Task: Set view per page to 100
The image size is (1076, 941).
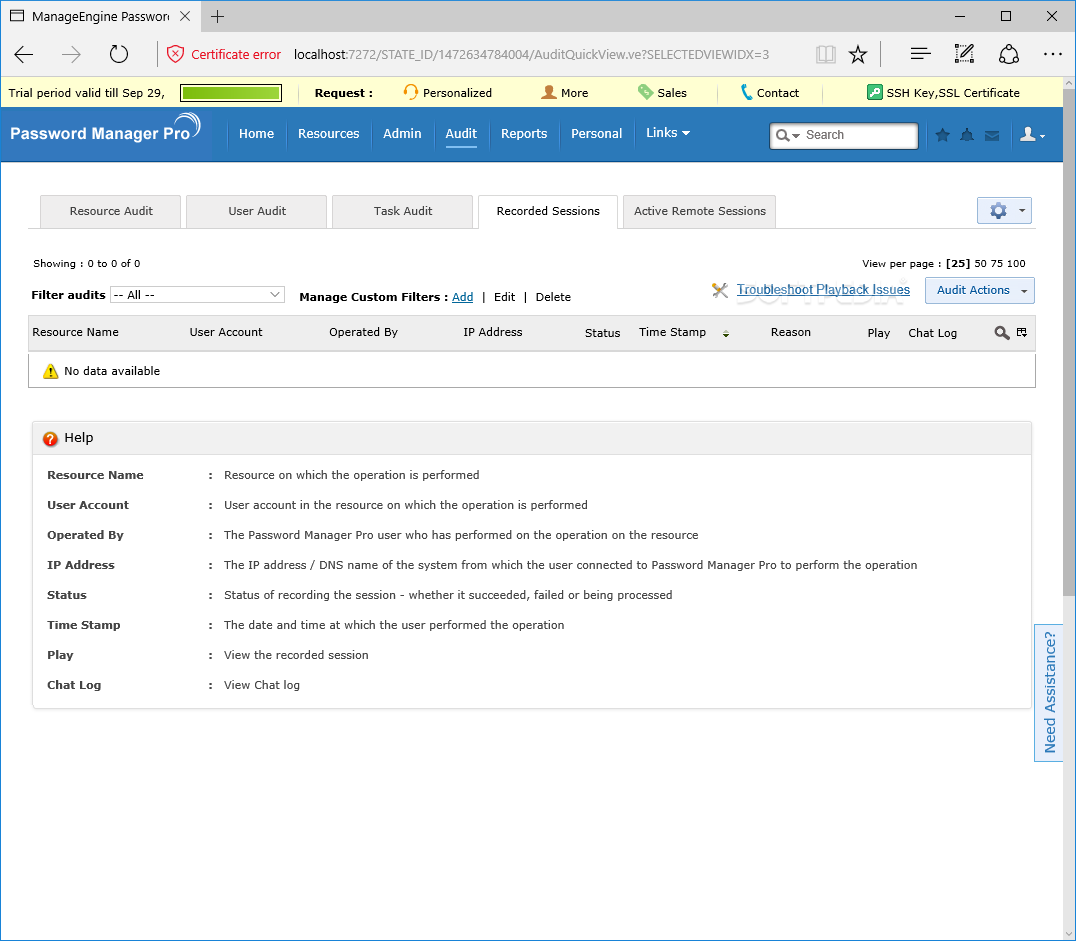Action: [x=1016, y=264]
